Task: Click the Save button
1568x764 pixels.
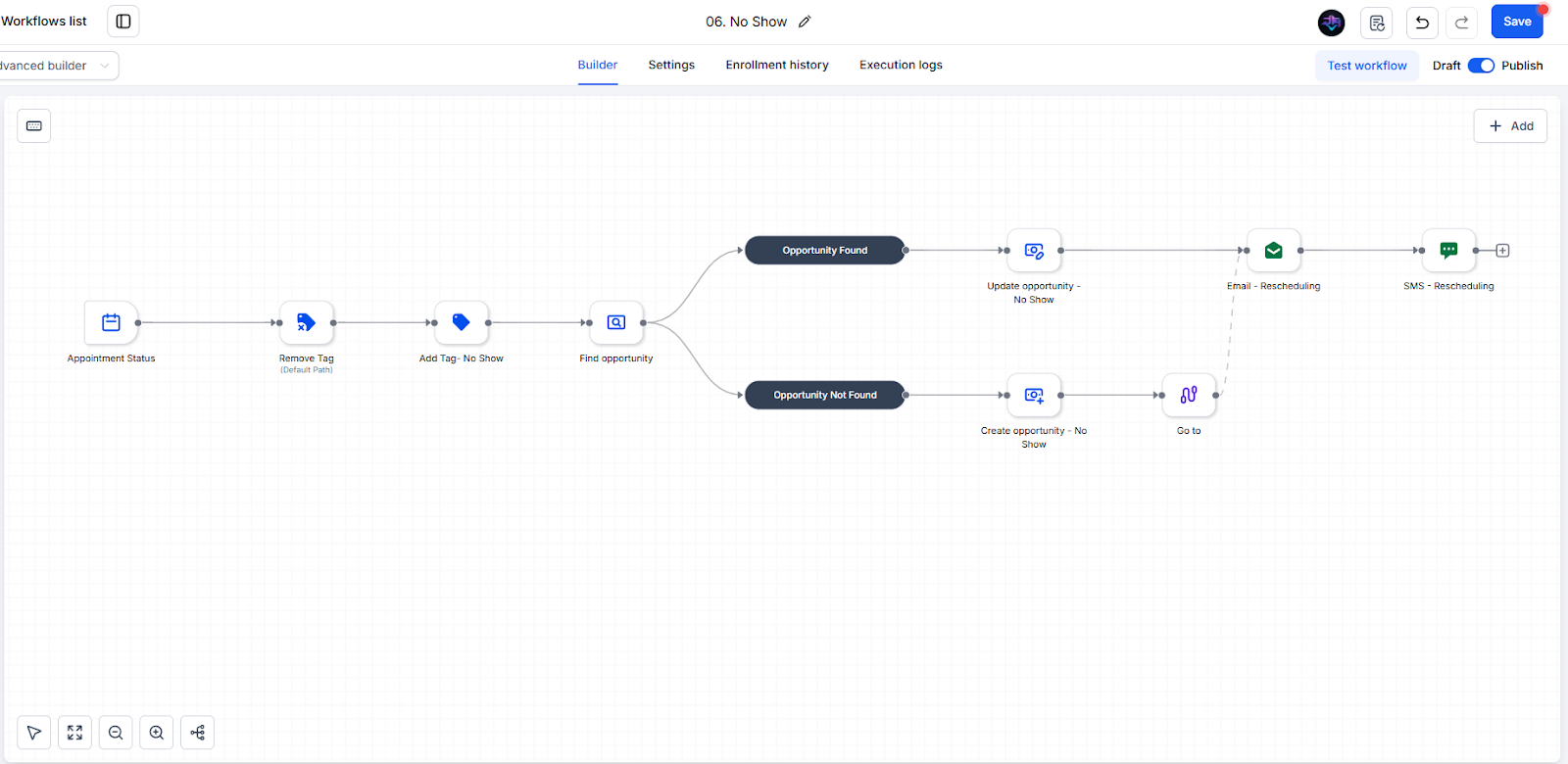Action: [x=1517, y=22]
